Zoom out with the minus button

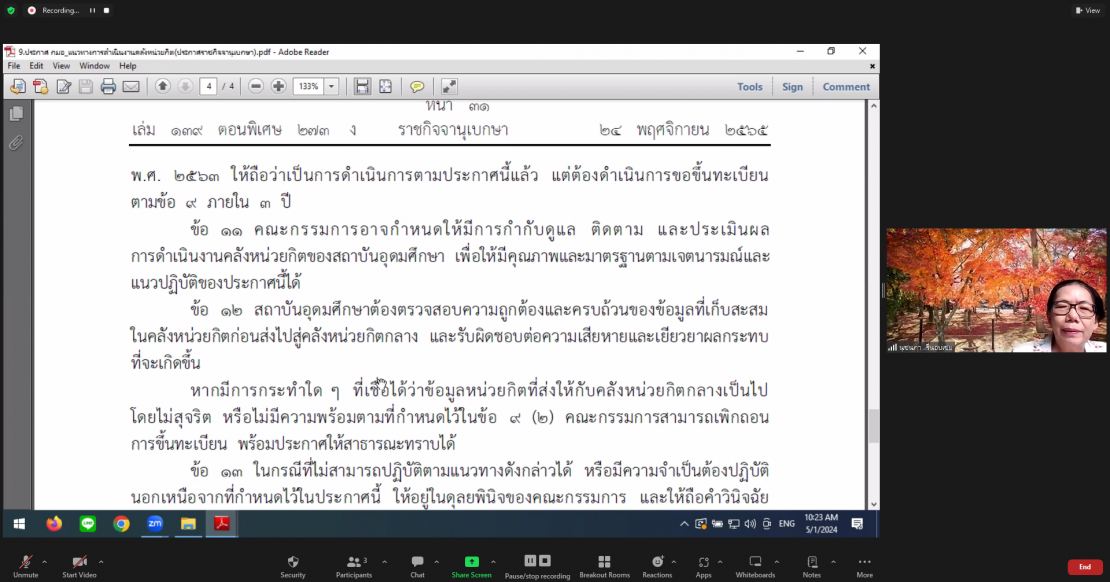point(256,86)
